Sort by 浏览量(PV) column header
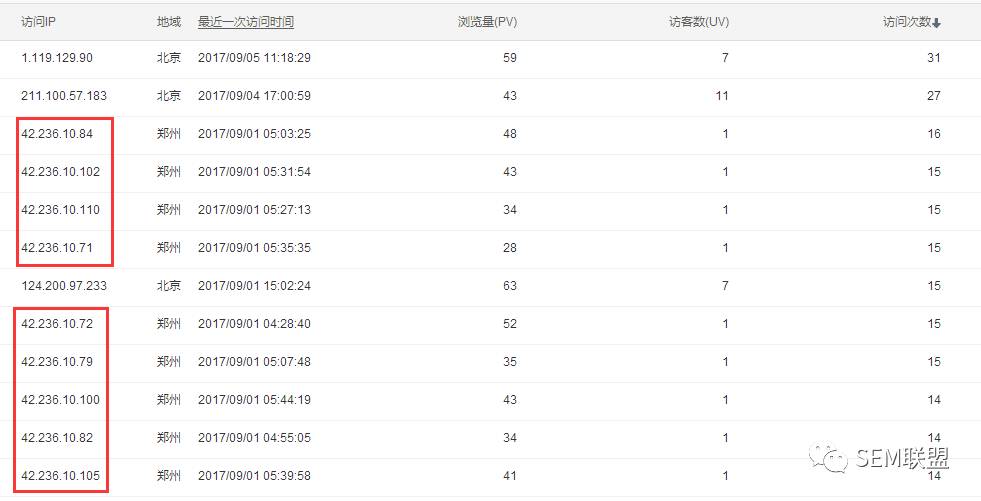The height and width of the screenshot is (501, 981). tap(487, 22)
